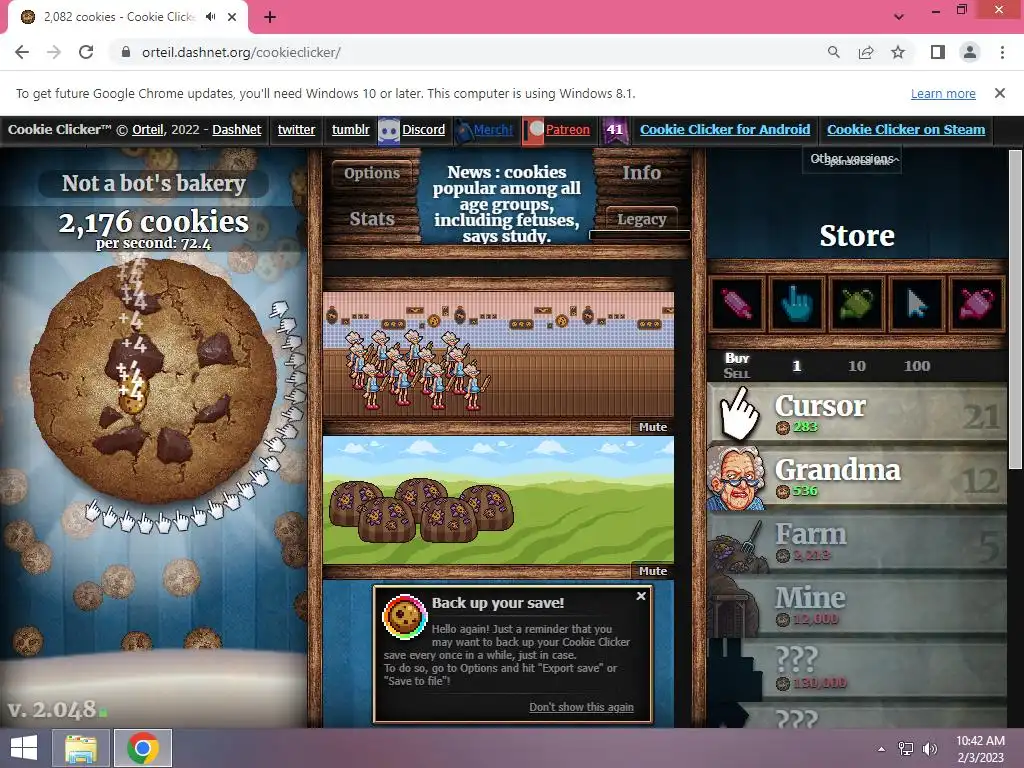
Task: Open the Legacy ascension panel
Action: pos(641,219)
